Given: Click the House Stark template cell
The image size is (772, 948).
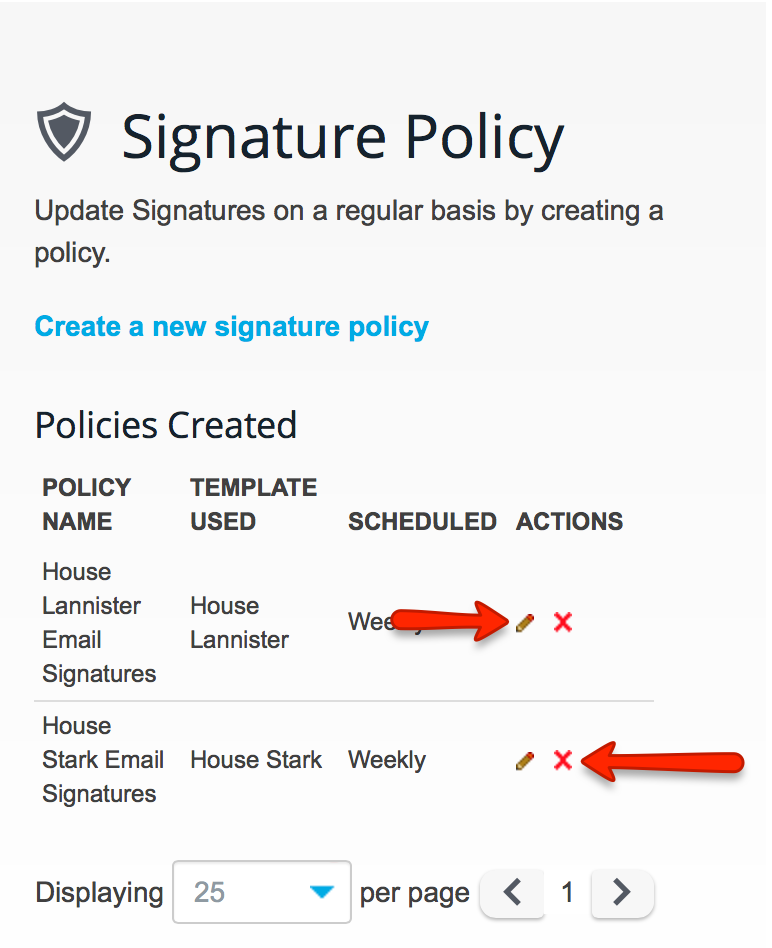Looking at the screenshot, I should coord(256,759).
